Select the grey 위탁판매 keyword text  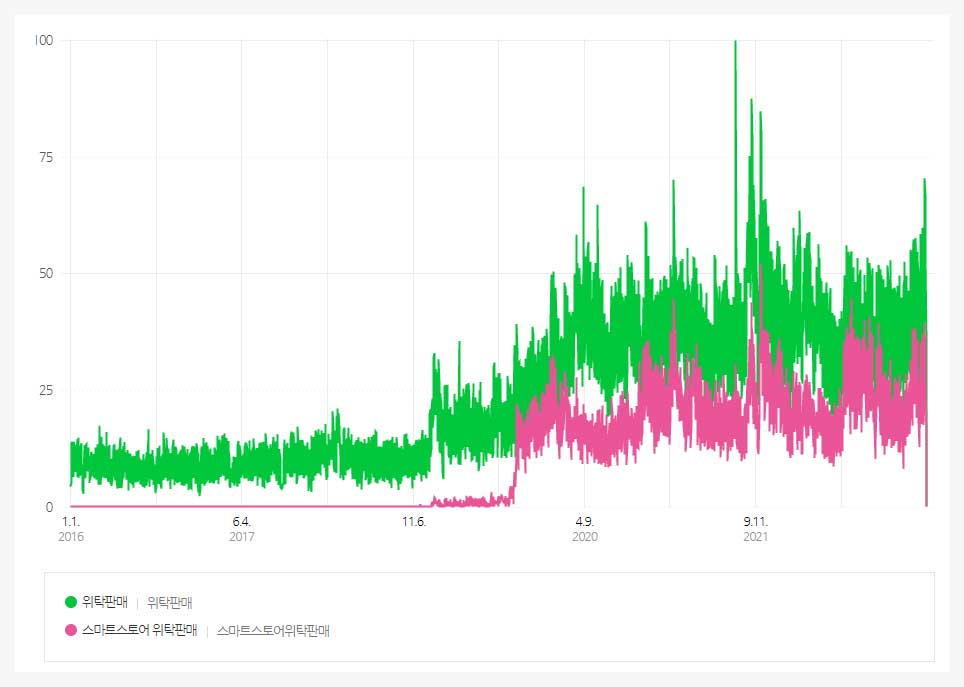pos(169,602)
